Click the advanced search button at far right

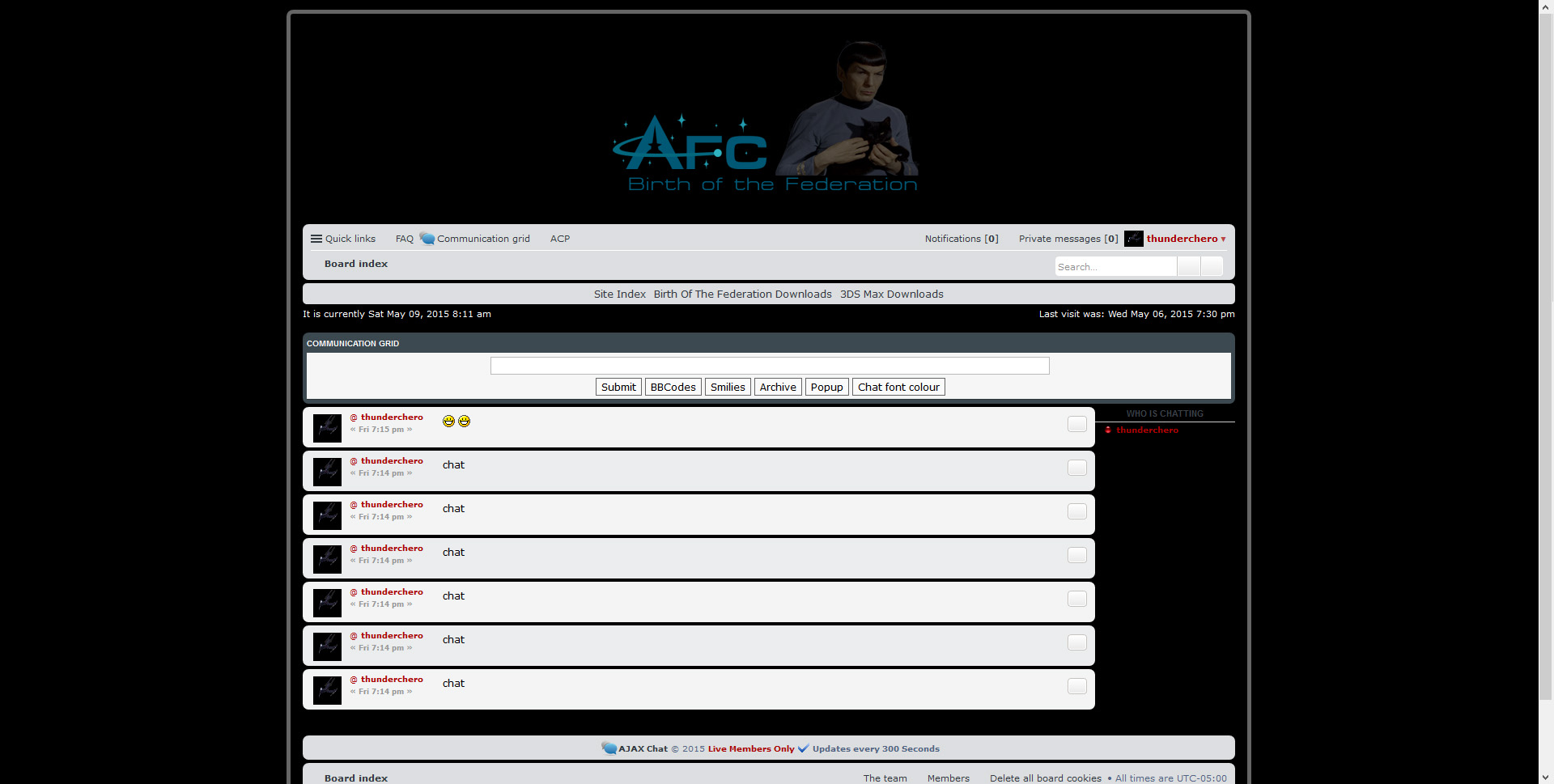point(1212,266)
